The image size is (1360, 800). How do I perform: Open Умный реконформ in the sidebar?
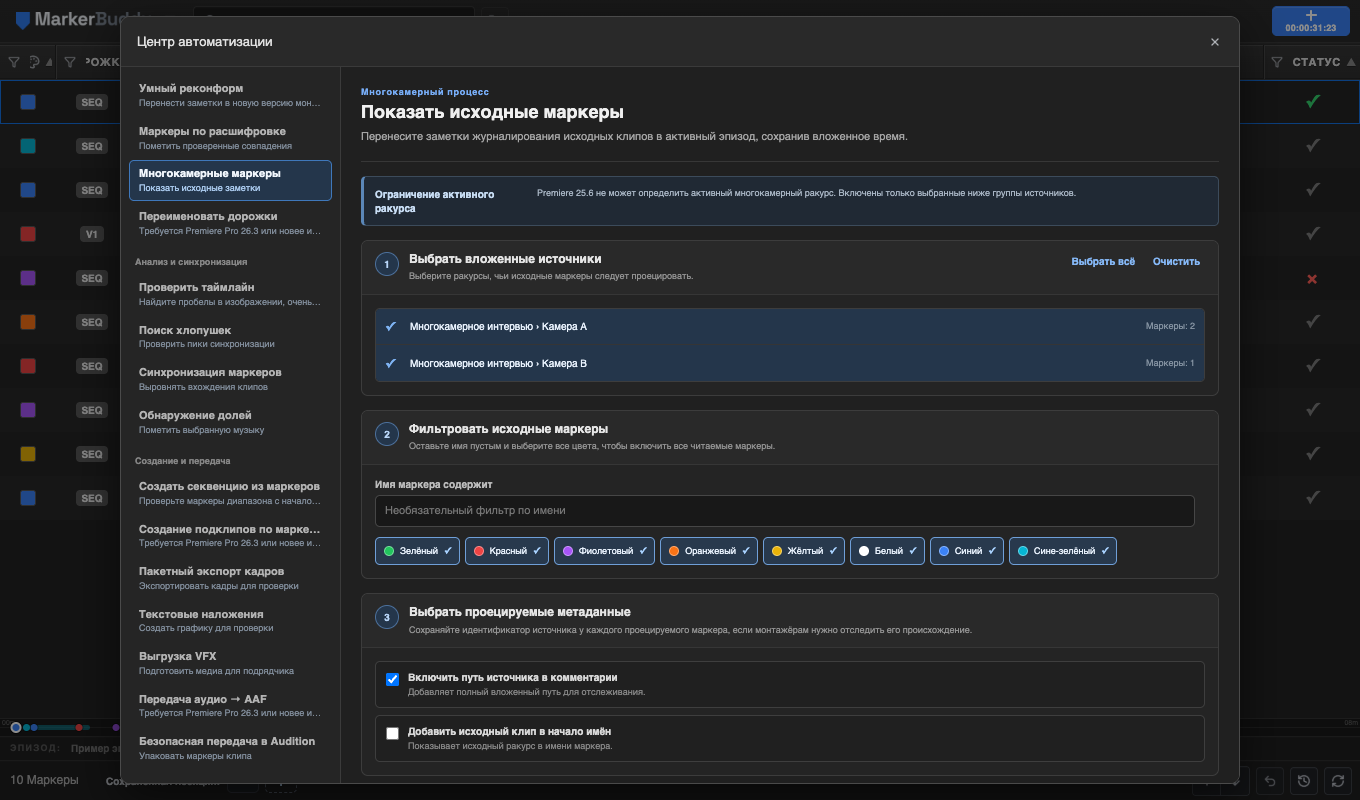click(230, 95)
